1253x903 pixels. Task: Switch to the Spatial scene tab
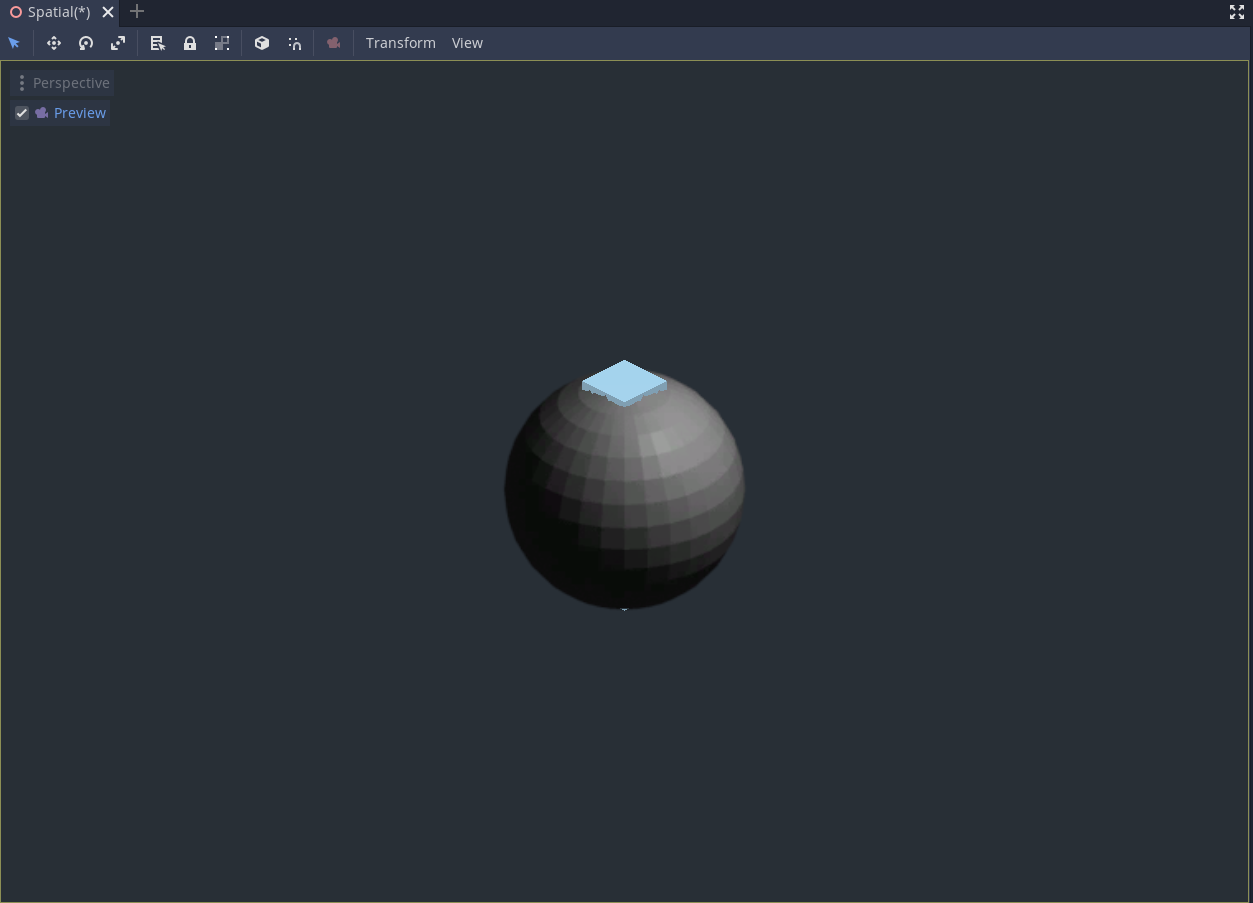click(x=57, y=12)
